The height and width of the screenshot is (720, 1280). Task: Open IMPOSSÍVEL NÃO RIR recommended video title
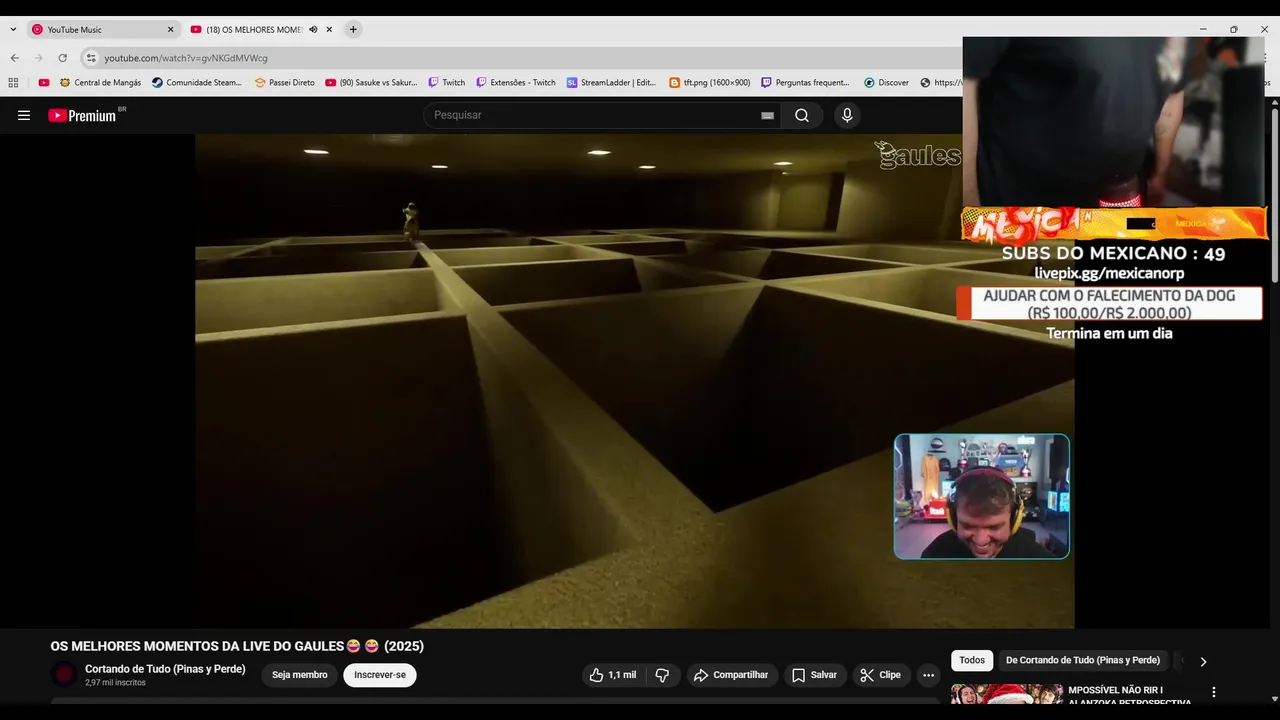[x=1130, y=695]
